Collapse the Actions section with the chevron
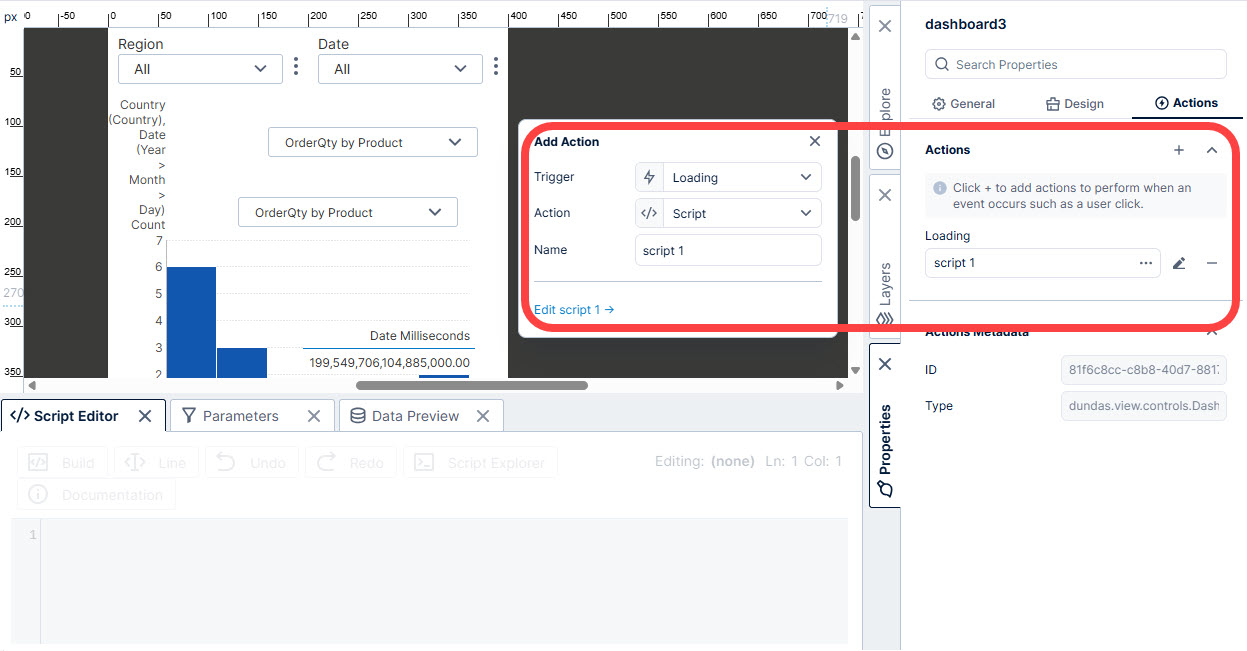Image resolution: width=1247 pixels, height=651 pixels. coord(1210,150)
